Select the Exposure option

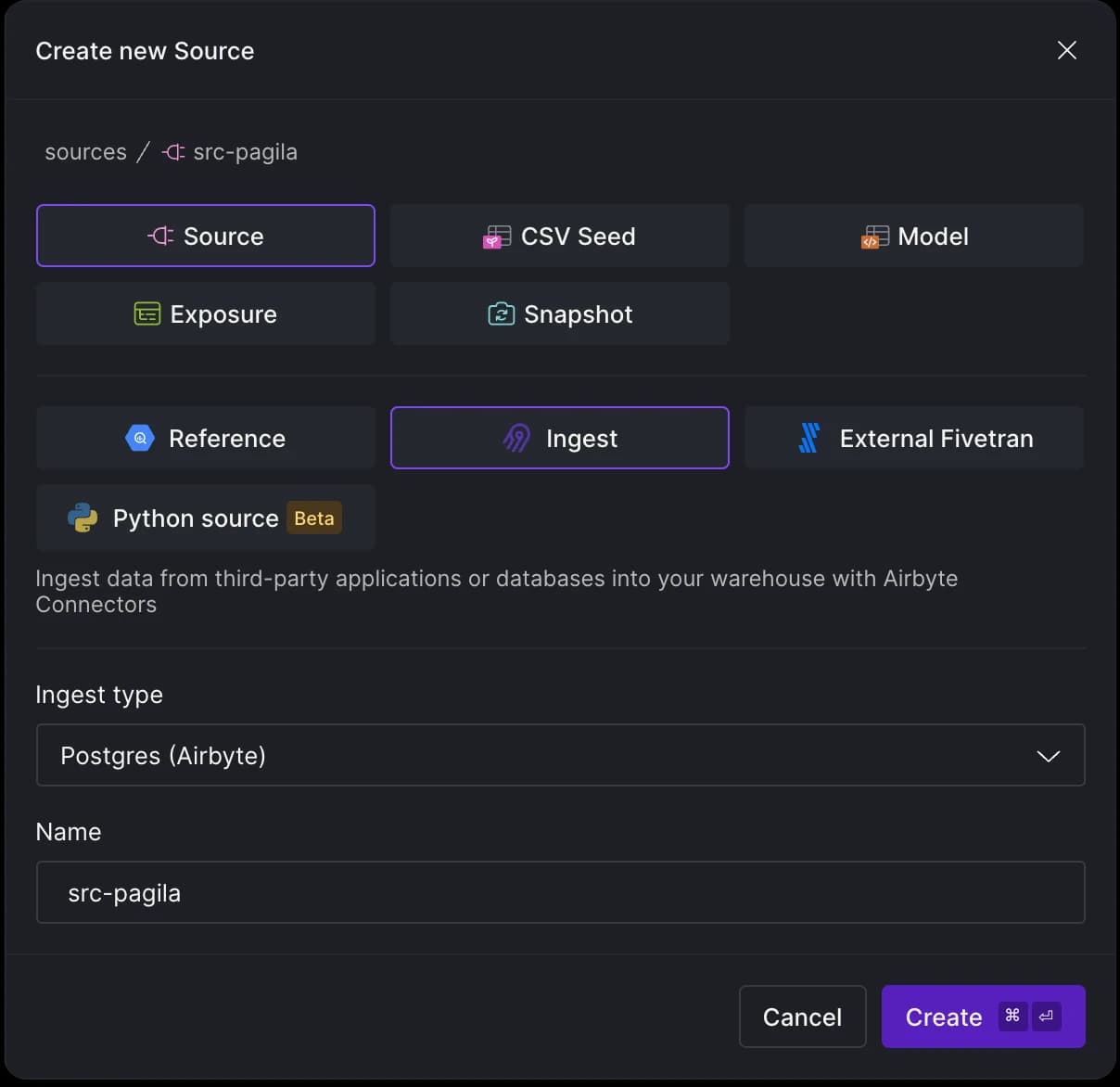[x=205, y=313]
